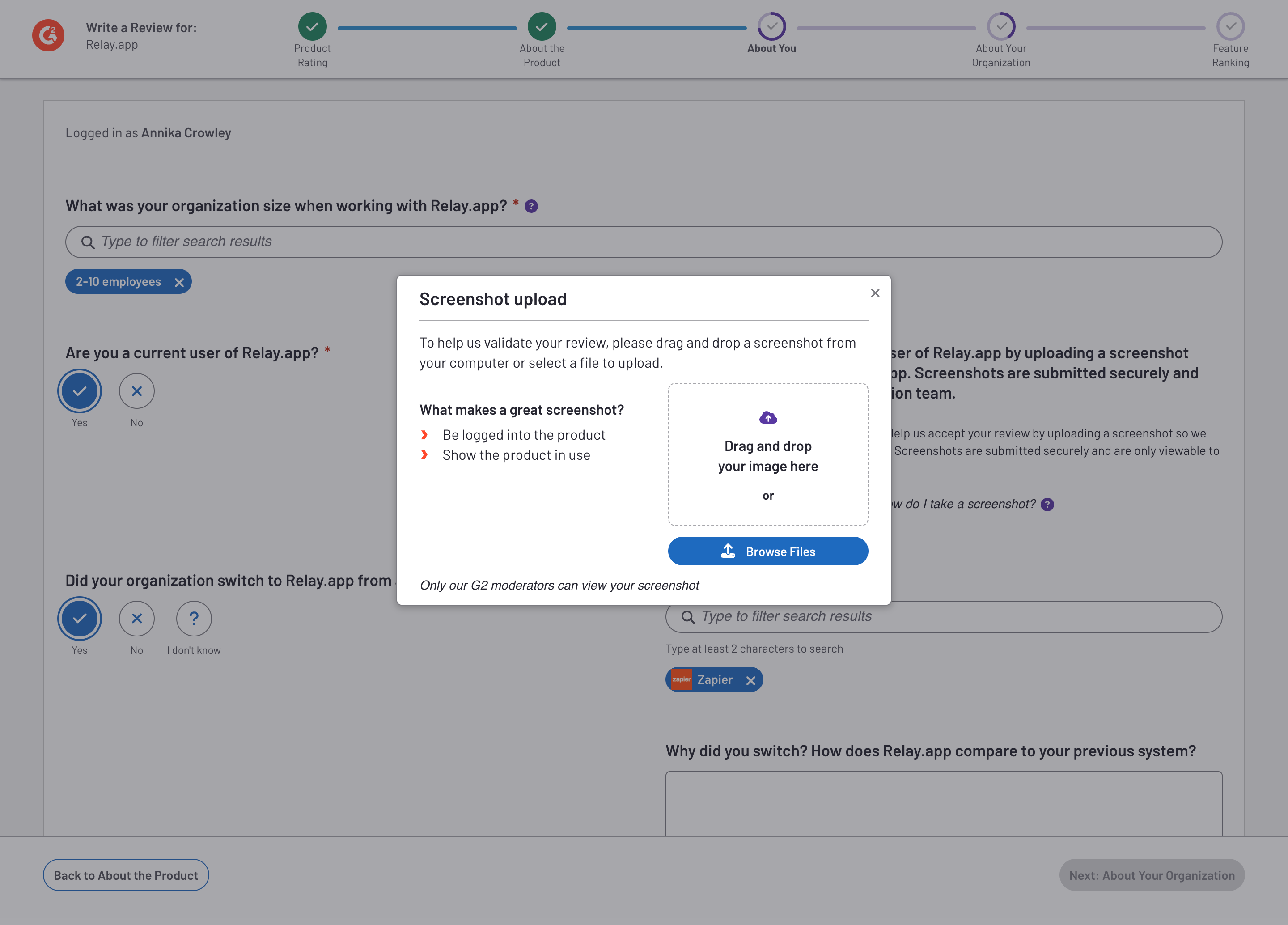Click the Why did you switch text area
This screenshot has height=925, width=1288.
(943, 803)
